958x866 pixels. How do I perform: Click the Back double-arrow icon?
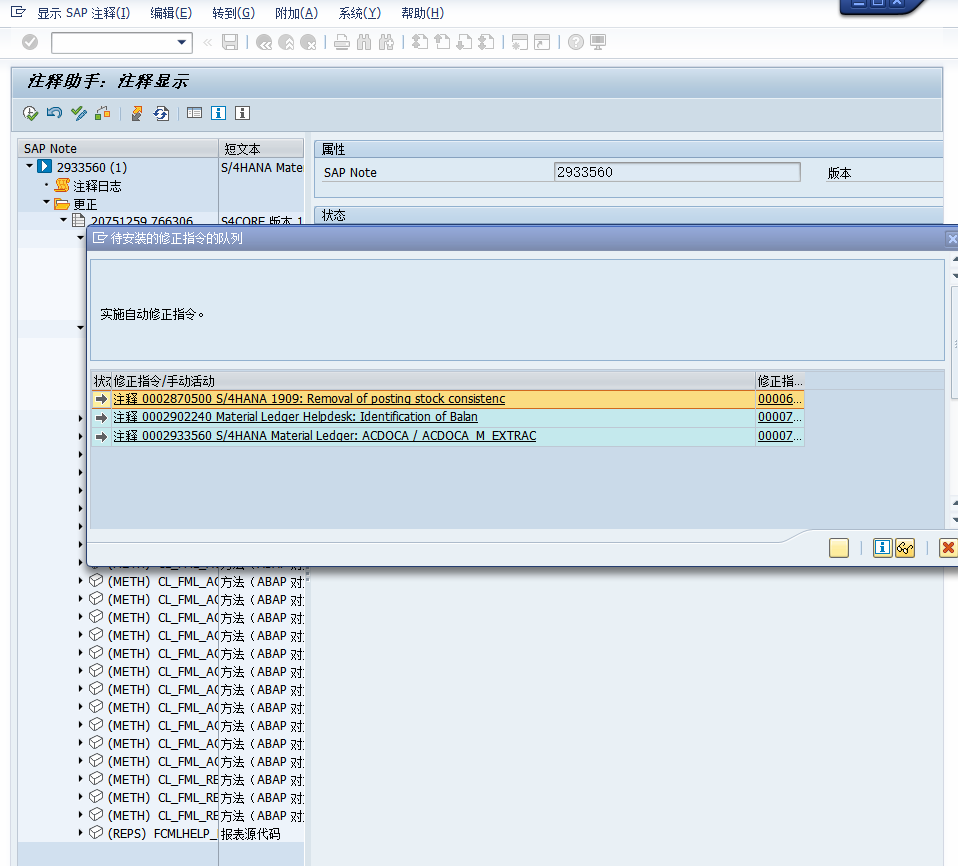264,42
